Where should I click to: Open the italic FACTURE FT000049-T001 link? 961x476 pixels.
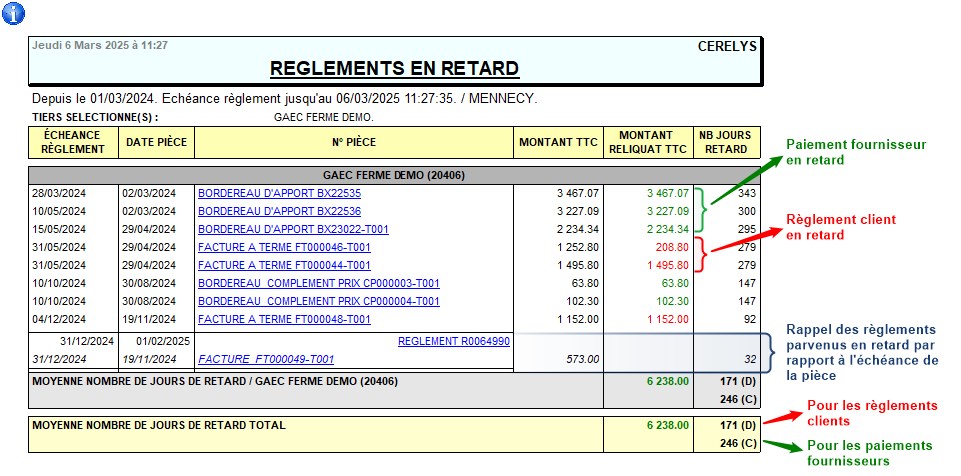[x=266, y=359]
